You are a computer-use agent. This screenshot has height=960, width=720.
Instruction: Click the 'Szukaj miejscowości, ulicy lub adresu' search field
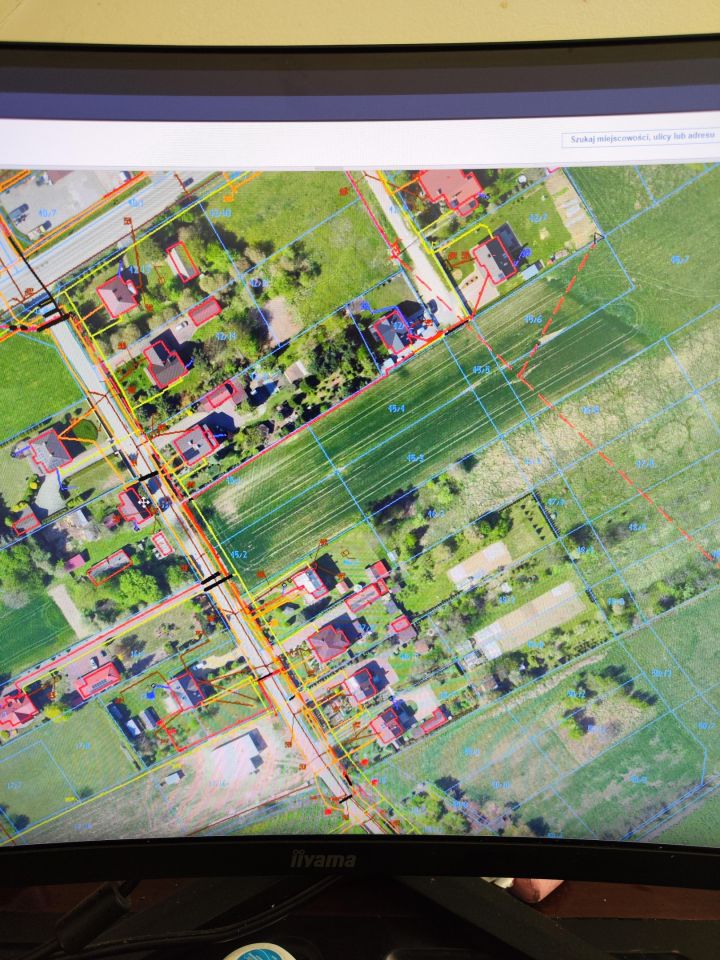click(640, 138)
